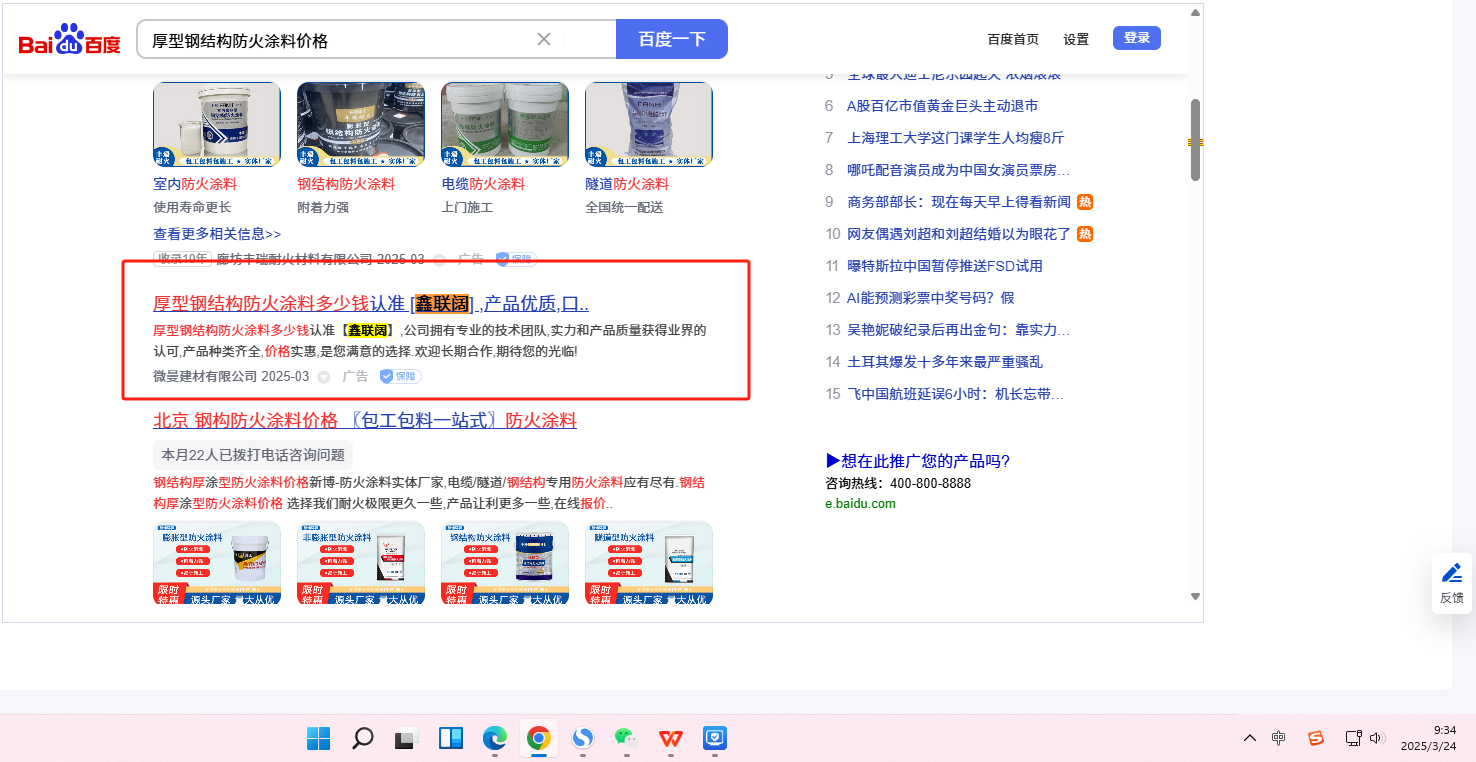Open hot search 商务部部长：现在每天早上得看新闻
The width and height of the screenshot is (1476, 762).
pos(959,202)
